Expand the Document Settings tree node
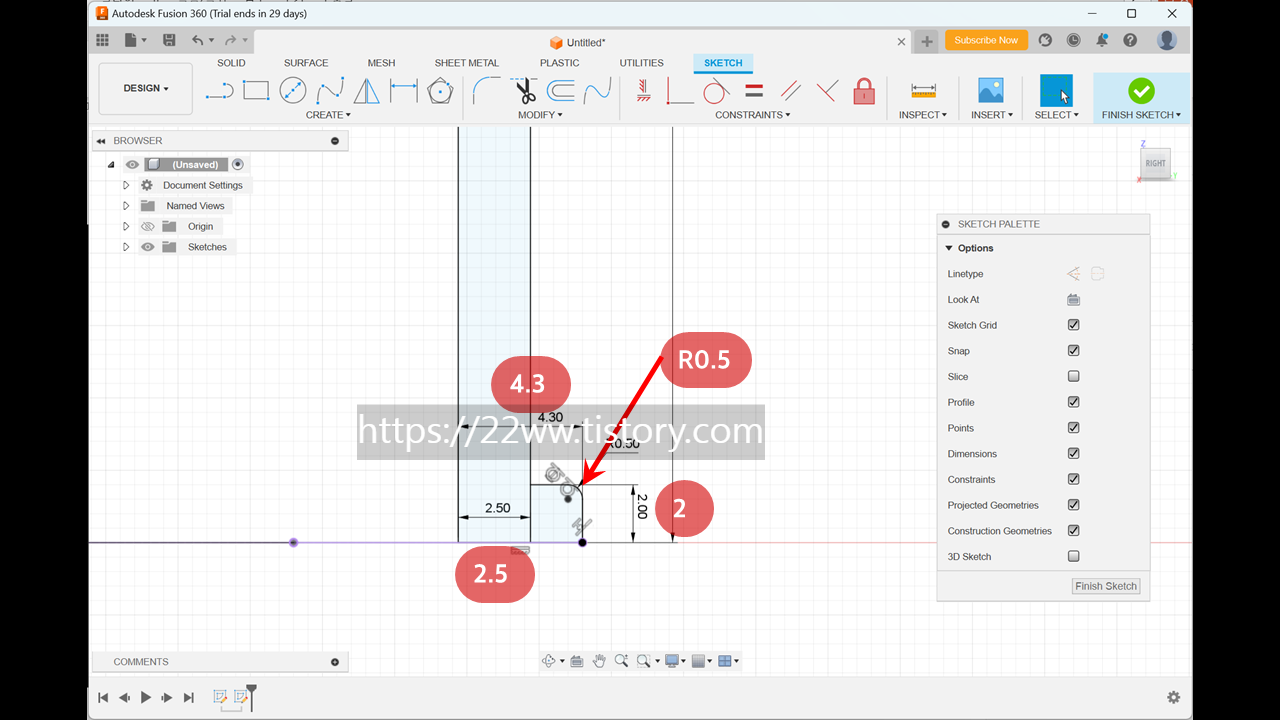1280x720 pixels. [126, 185]
